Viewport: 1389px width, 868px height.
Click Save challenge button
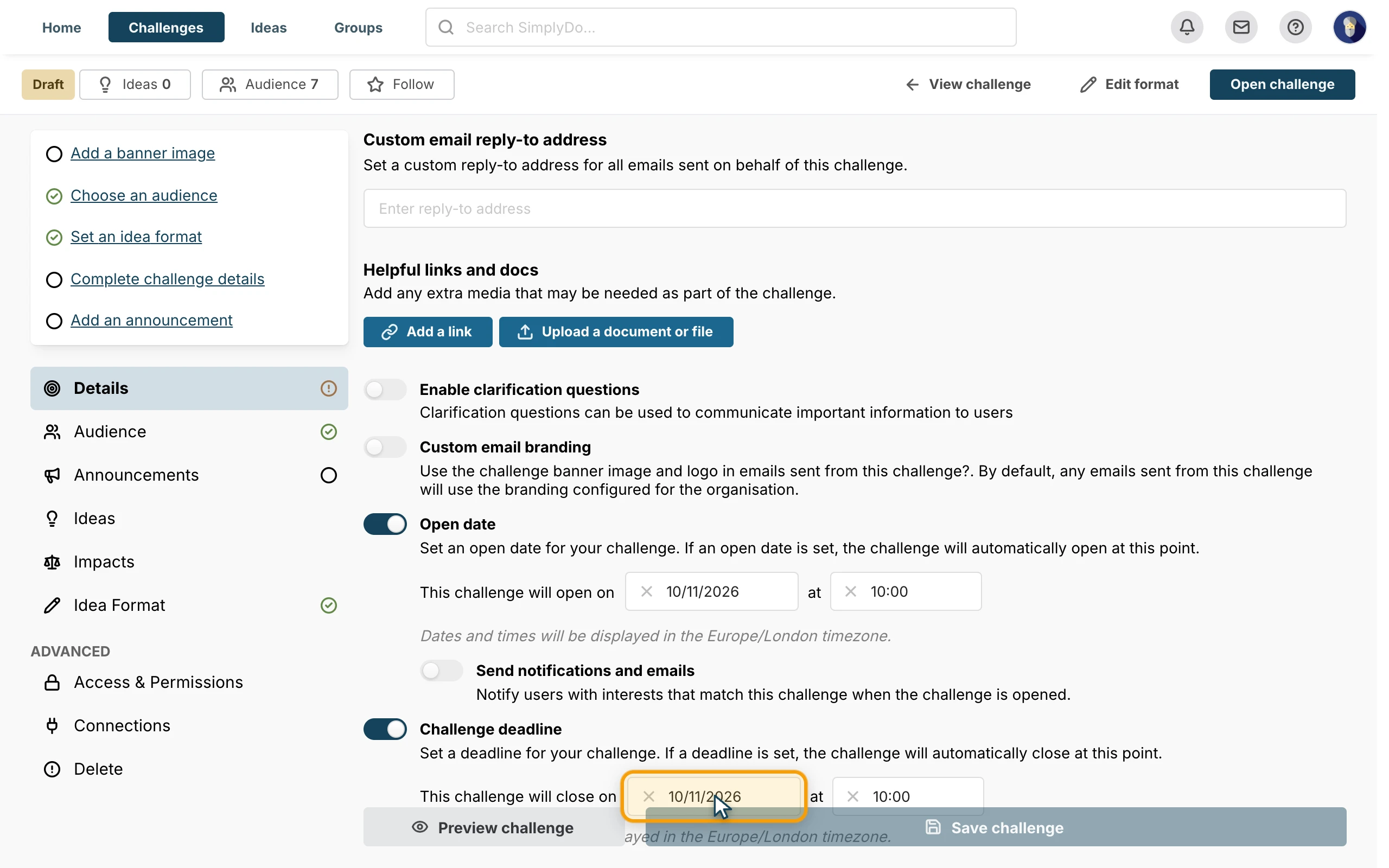(995, 827)
